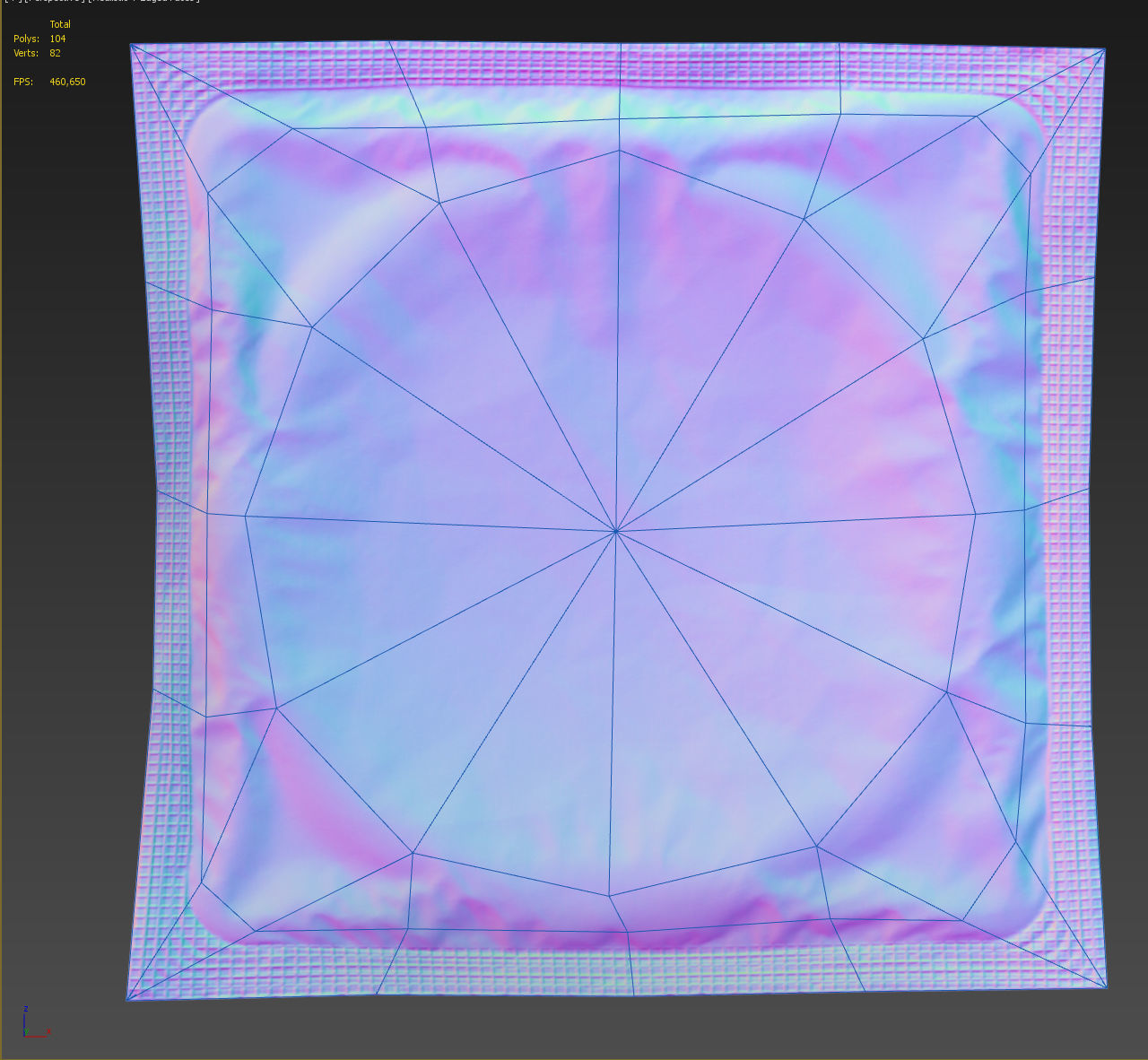
Task: Click the "Polys:" statistics label
Action: click(x=27, y=39)
